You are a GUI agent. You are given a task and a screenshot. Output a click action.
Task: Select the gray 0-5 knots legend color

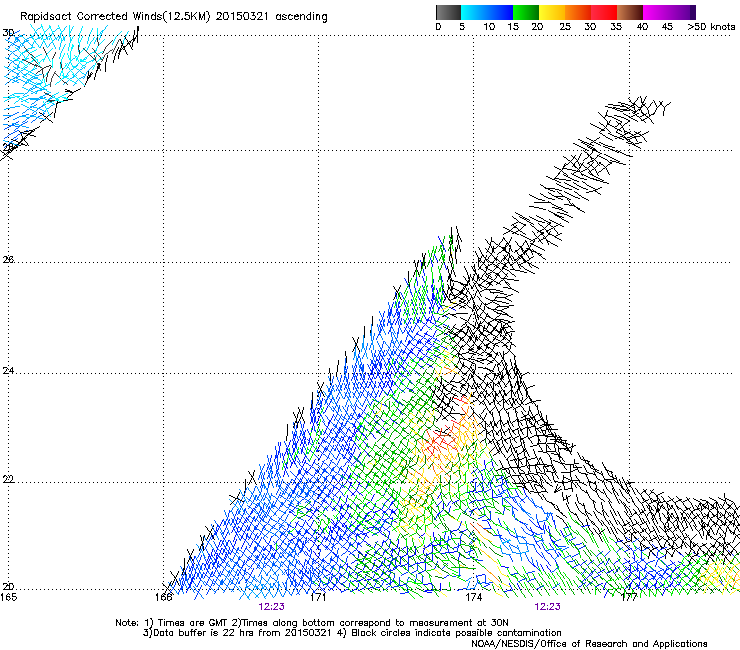pyautogui.click(x=448, y=12)
